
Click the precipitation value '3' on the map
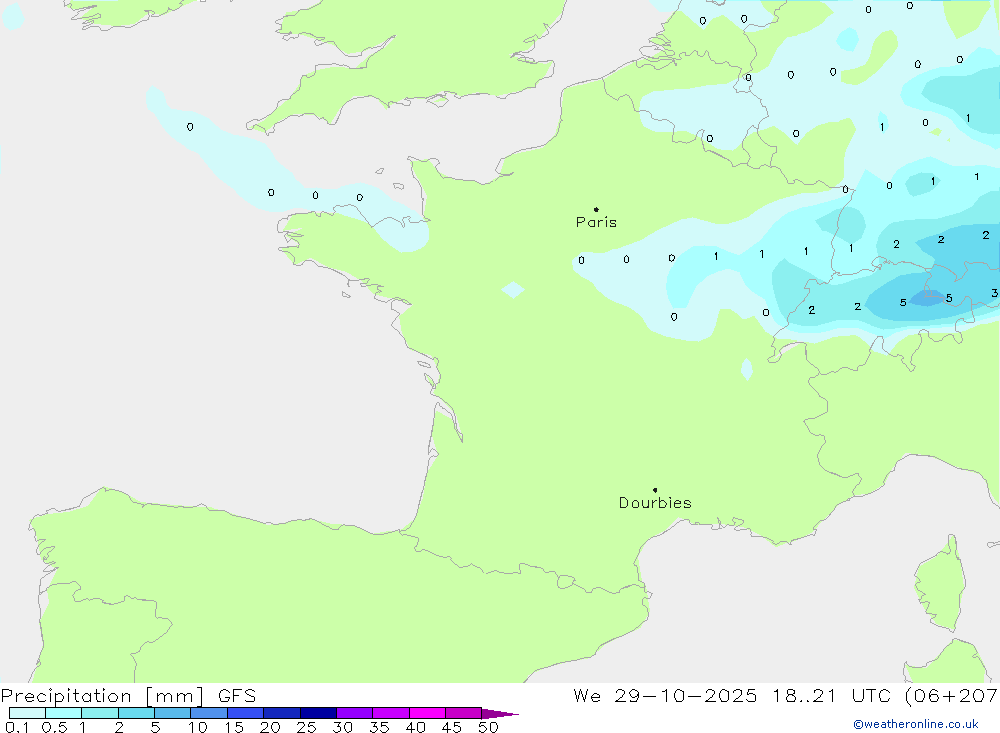click(x=994, y=293)
